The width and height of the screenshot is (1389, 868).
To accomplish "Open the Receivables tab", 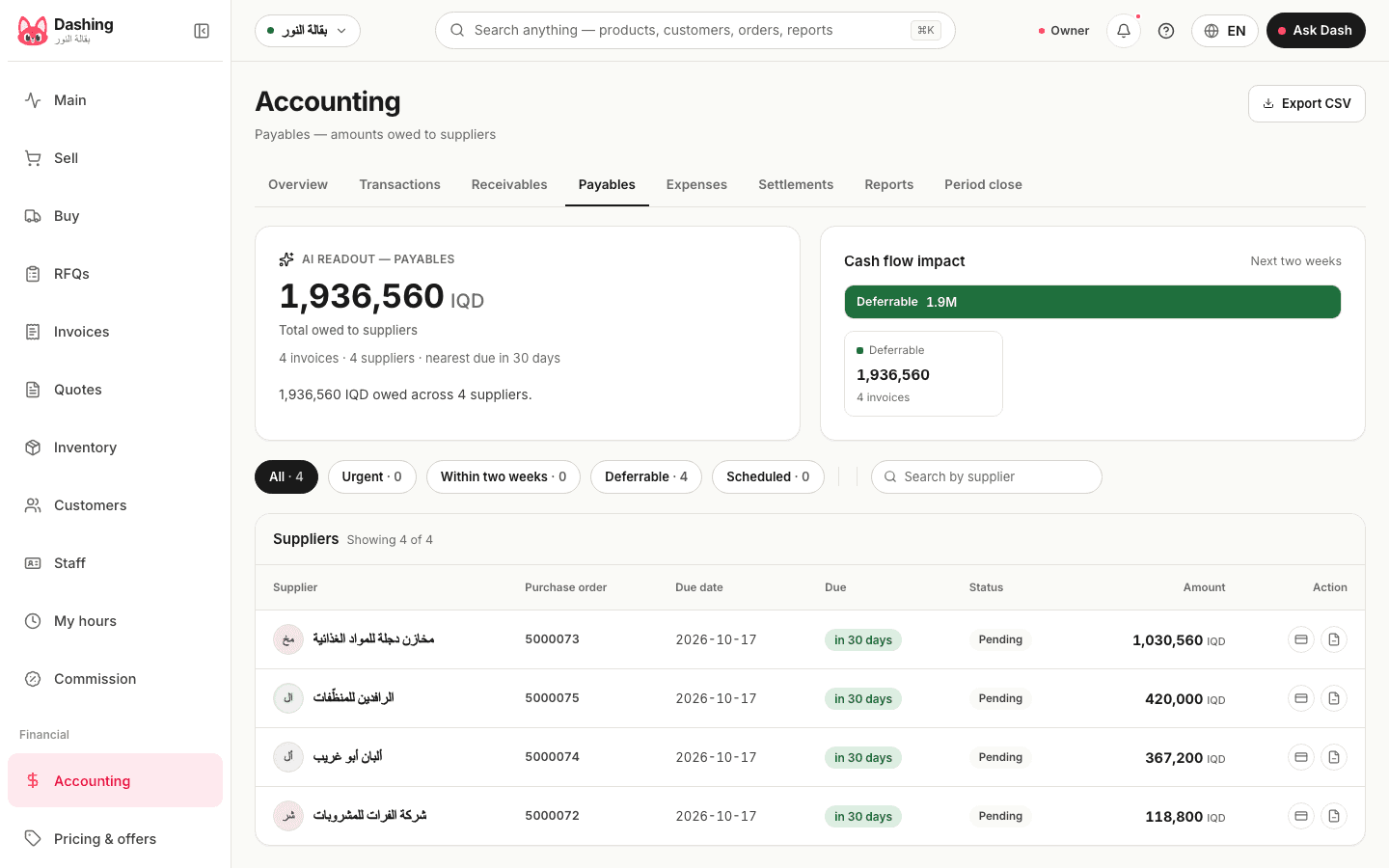I will (x=509, y=185).
